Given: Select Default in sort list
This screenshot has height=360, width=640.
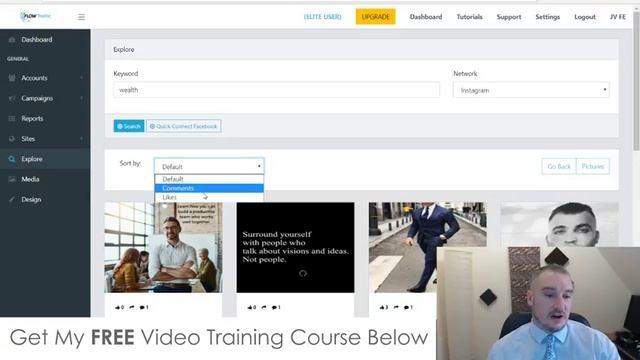Looking at the screenshot, I should (x=209, y=179).
